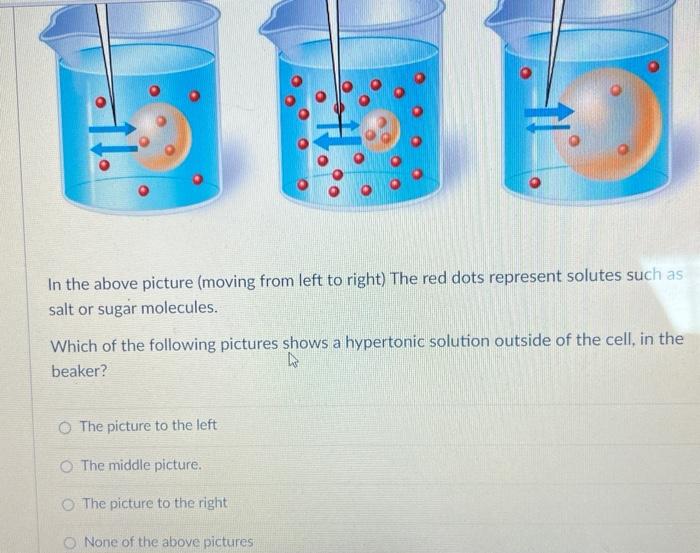Click "The middle picture." label text

(142, 465)
